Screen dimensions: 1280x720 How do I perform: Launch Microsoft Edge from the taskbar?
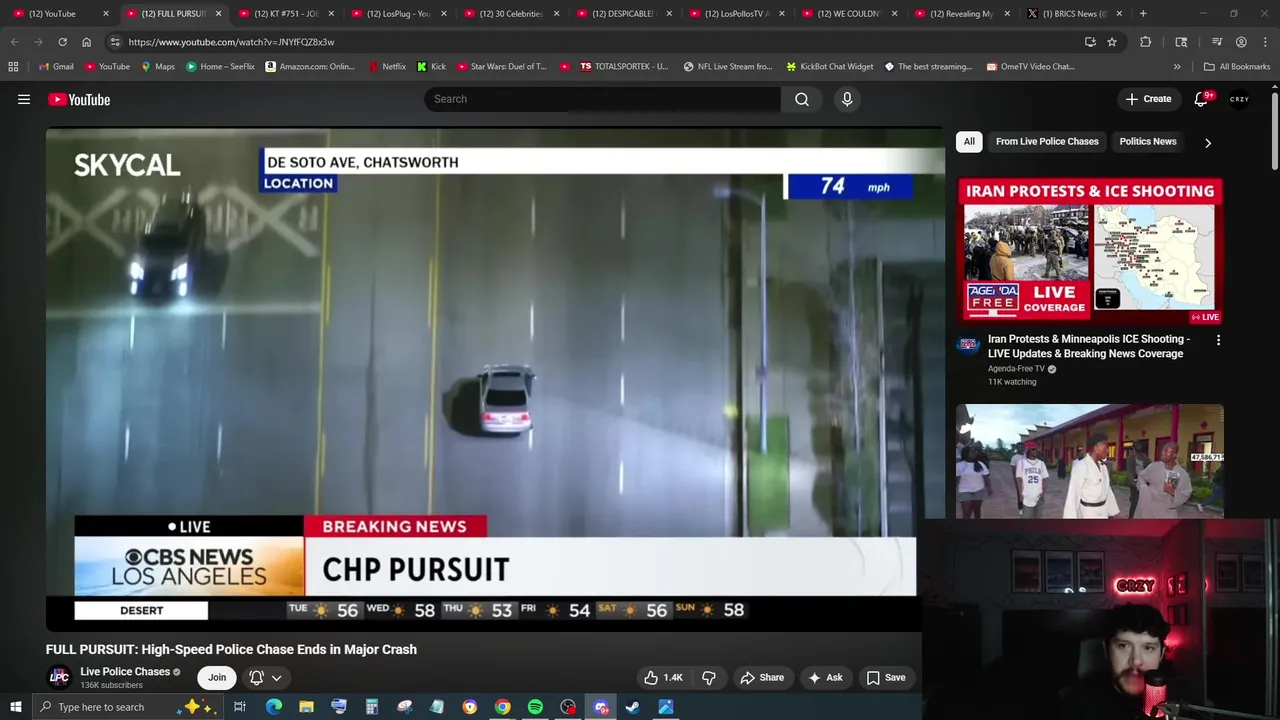click(x=273, y=707)
